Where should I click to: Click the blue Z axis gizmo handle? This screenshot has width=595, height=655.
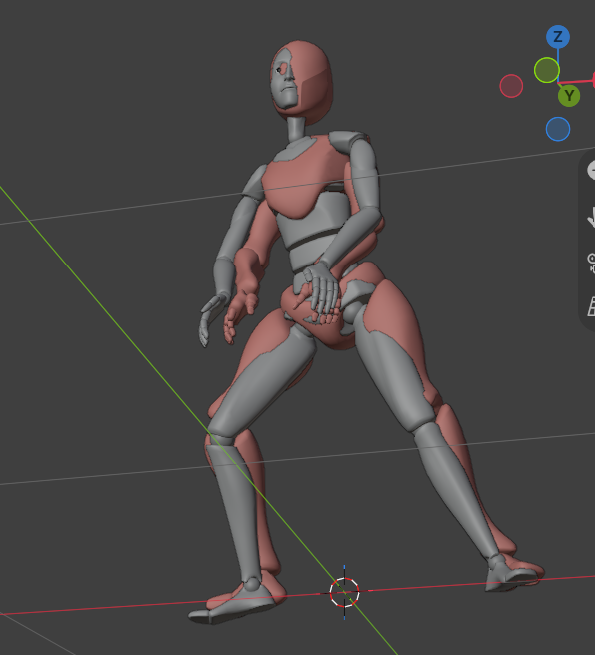[x=558, y=37]
